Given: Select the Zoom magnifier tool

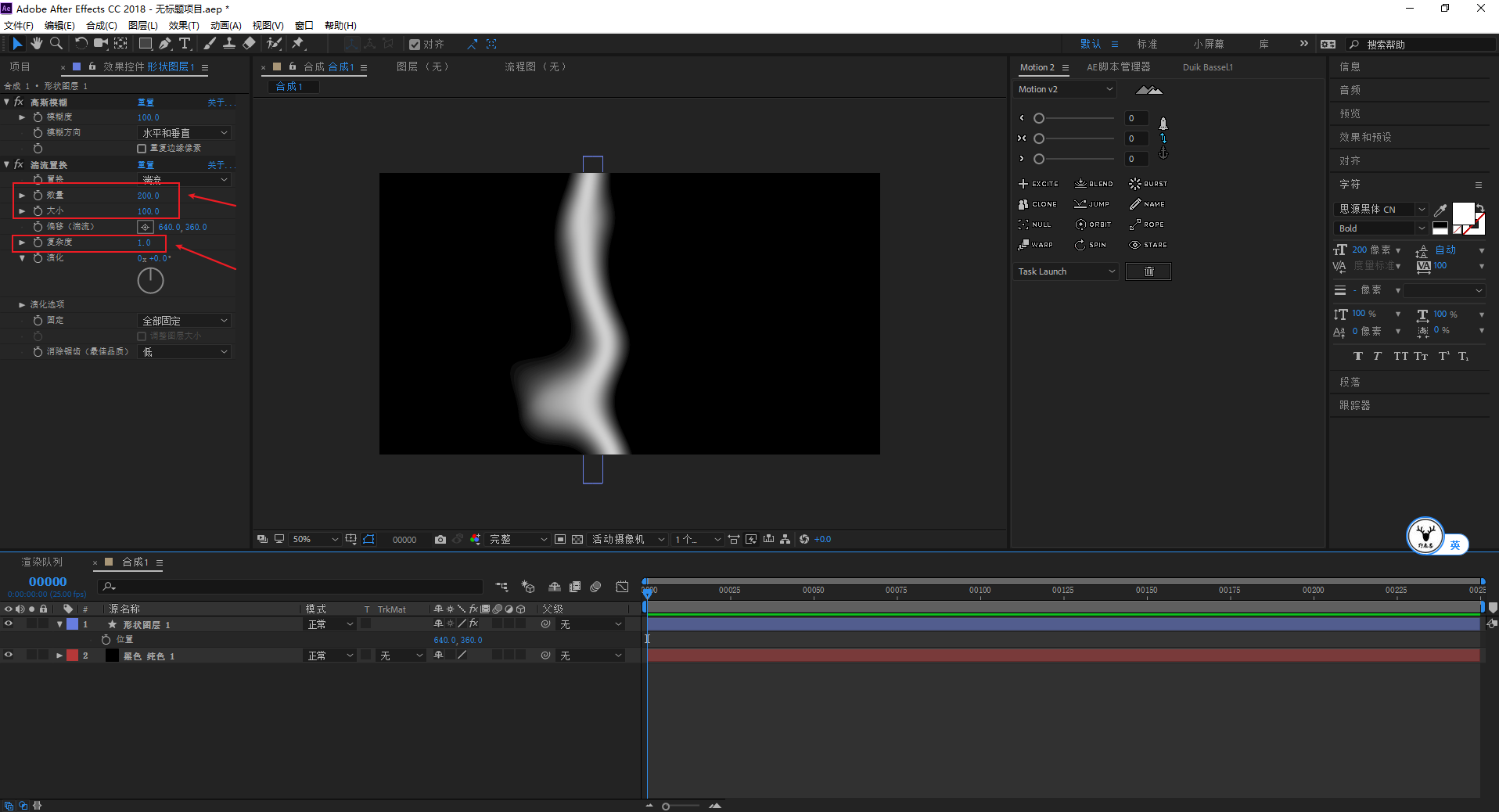Looking at the screenshot, I should tap(56, 44).
